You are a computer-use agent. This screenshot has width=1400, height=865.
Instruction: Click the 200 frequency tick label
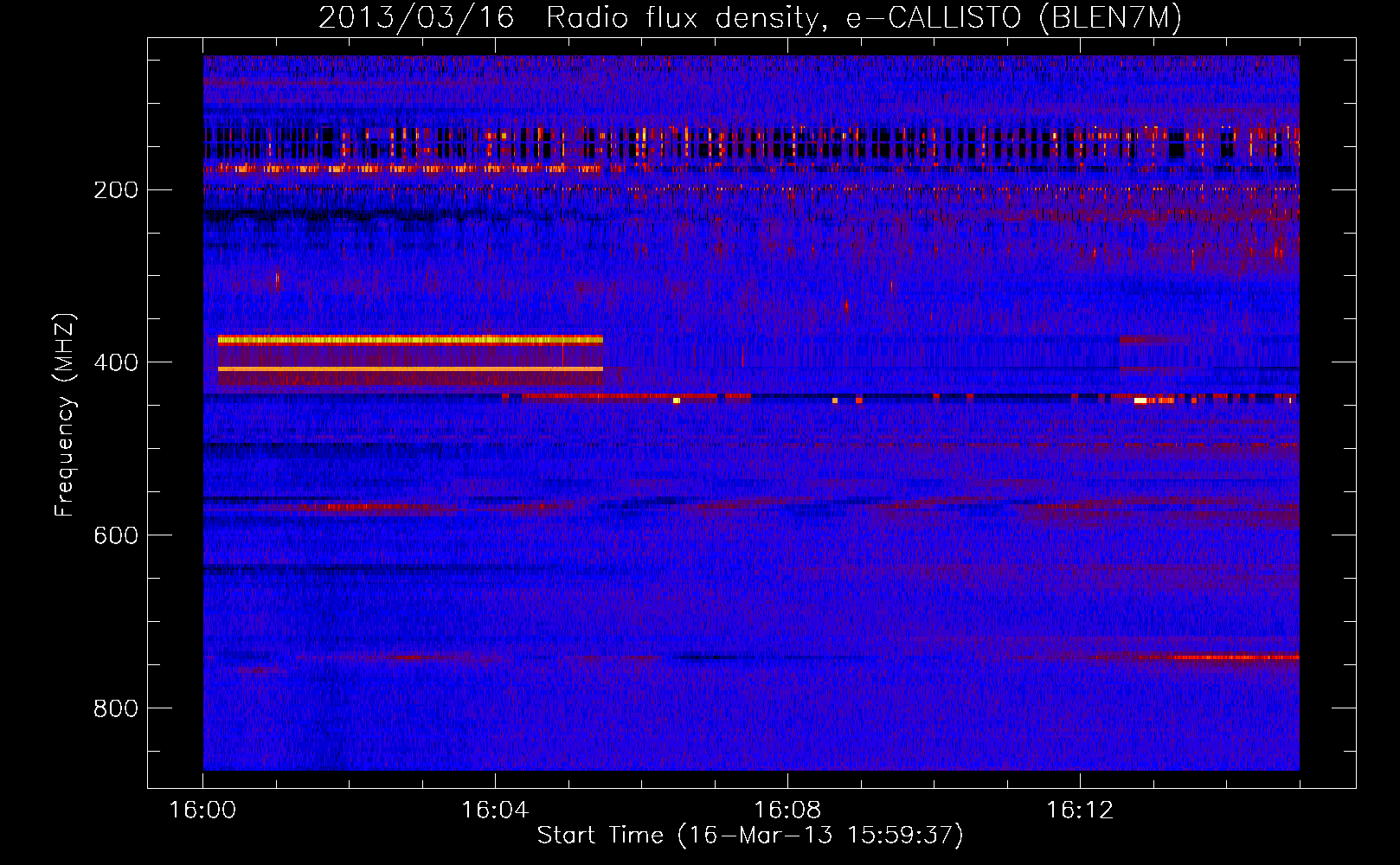point(116,190)
